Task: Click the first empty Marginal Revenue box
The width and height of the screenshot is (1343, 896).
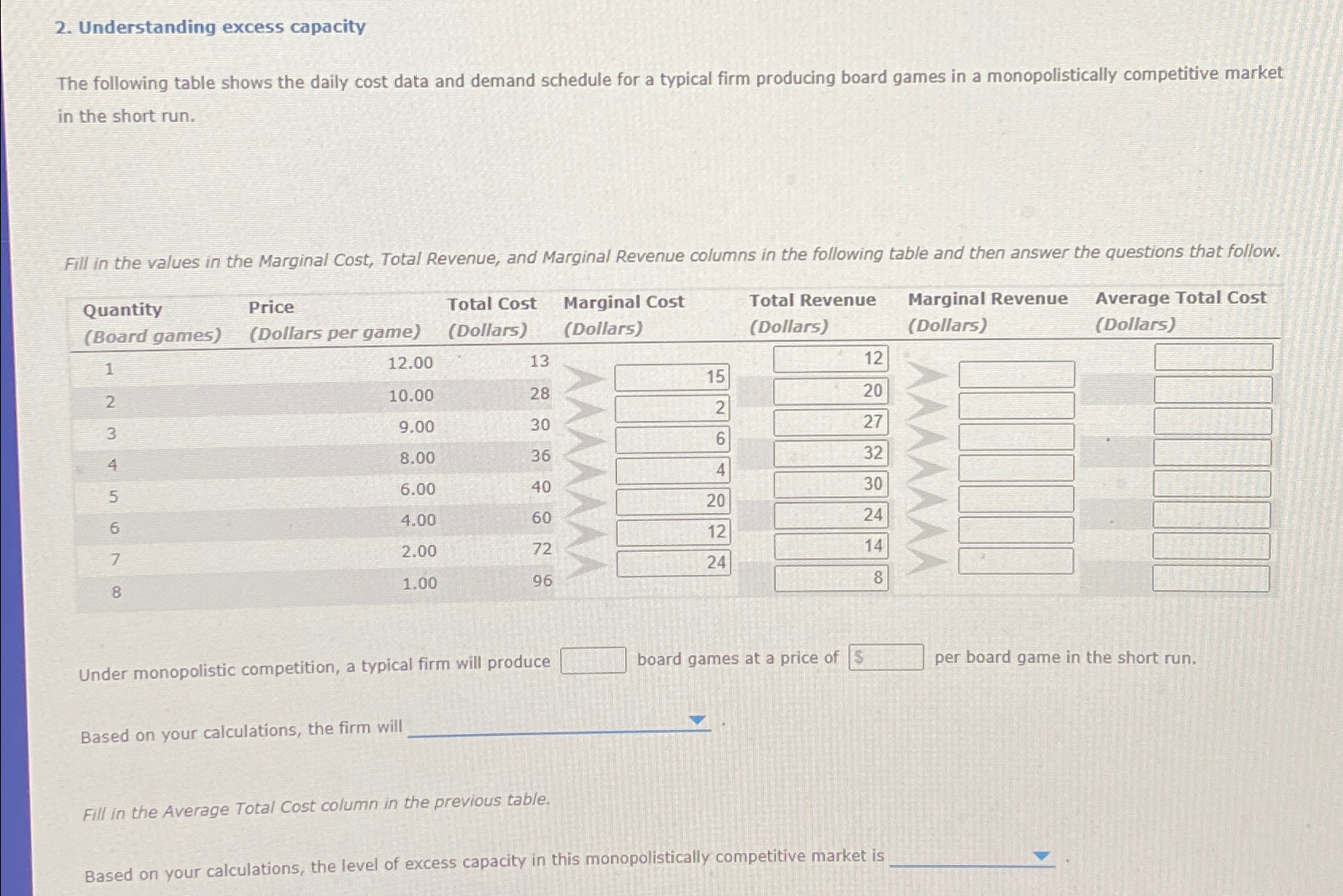Action: pyautogui.click(x=1017, y=373)
